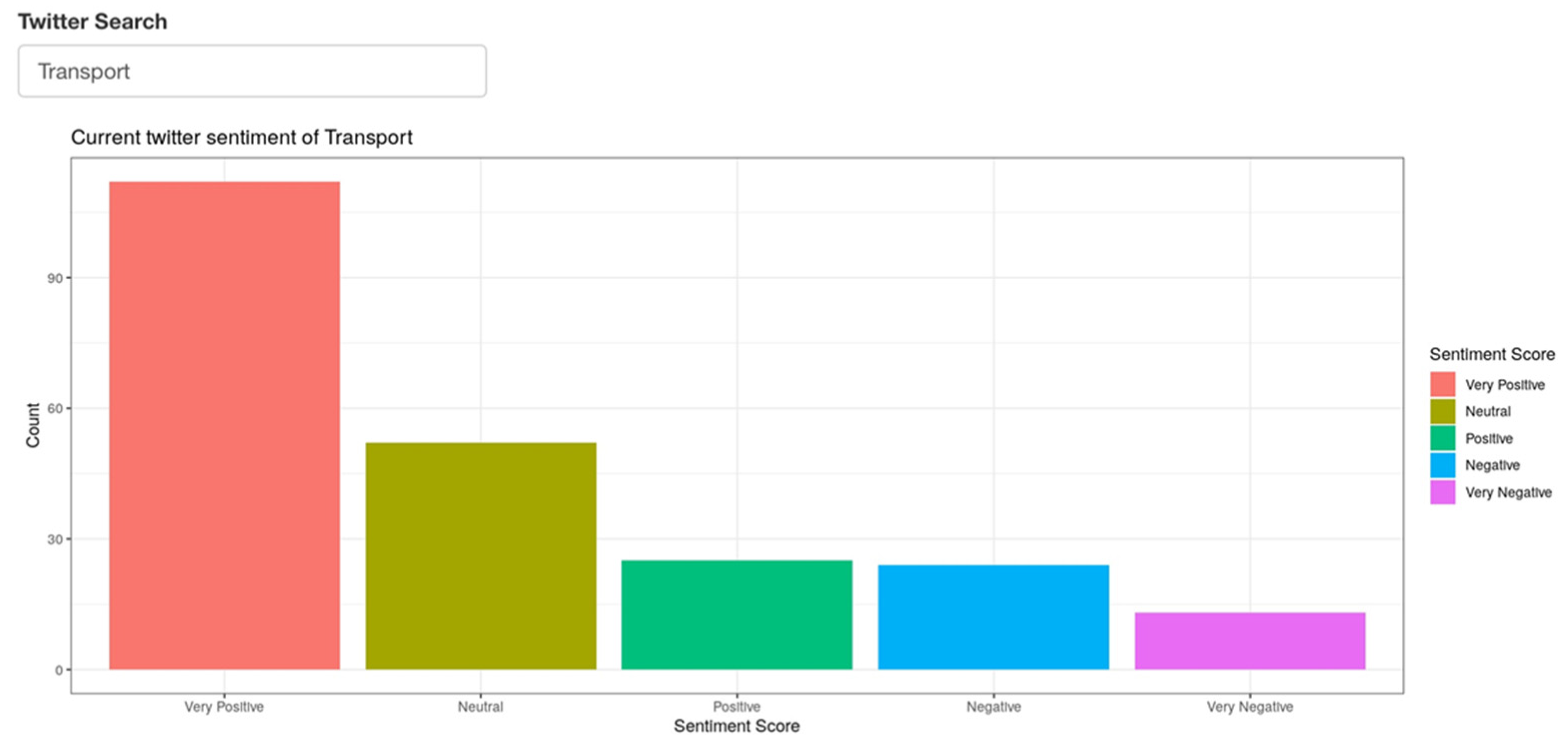Screen dimensions: 1568x753
Task: Click the Count y-axis title
Action: pos(32,425)
